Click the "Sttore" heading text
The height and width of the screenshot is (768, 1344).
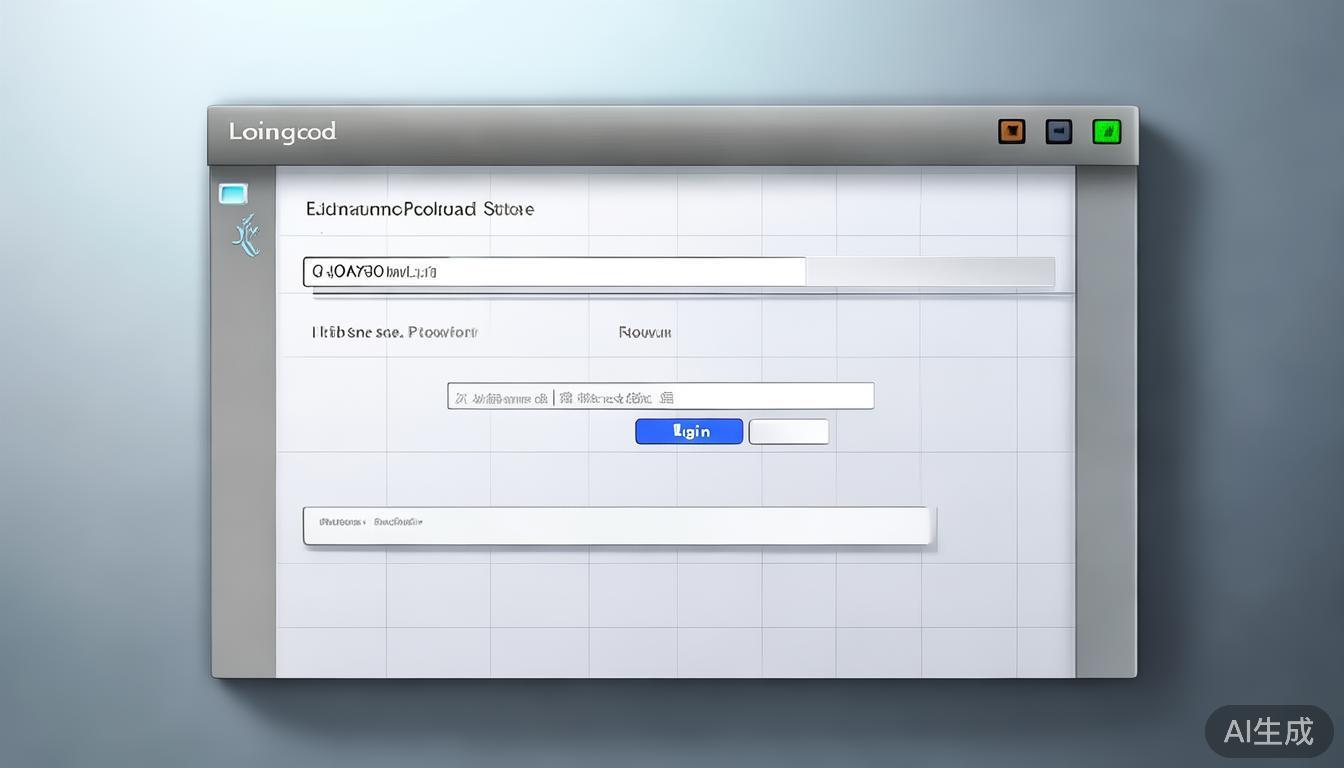click(508, 209)
